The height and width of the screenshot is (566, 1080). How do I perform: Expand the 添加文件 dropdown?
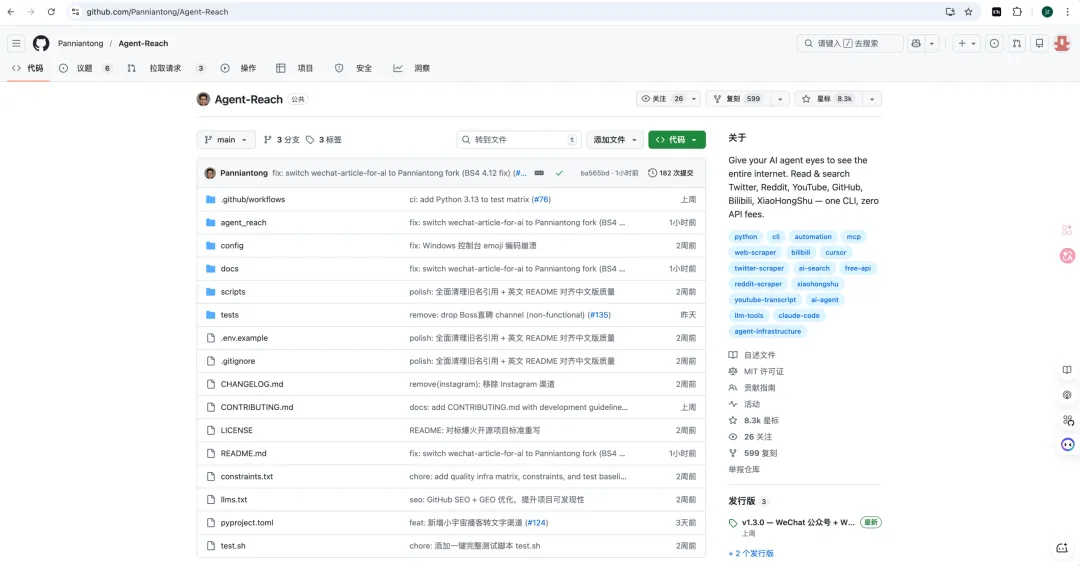tap(614, 140)
